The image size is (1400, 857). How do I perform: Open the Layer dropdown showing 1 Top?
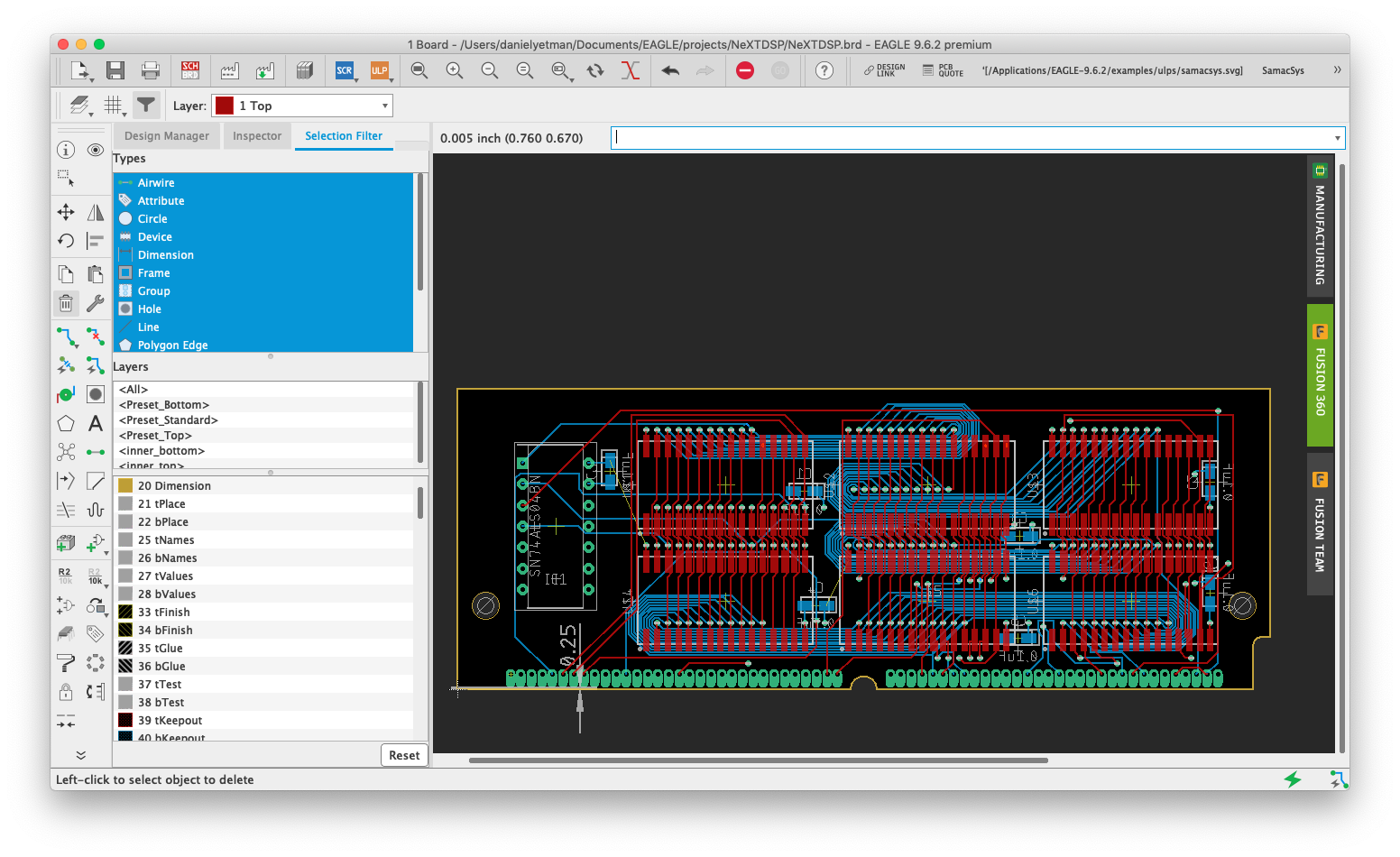pyautogui.click(x=302, y=106)
